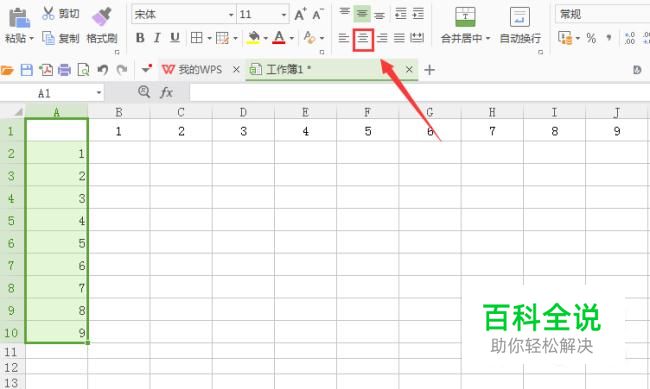The height and width of the screenshot is (389, 650).
Task: Open the Name Box A1 dropdown
Action: [99, 93]
